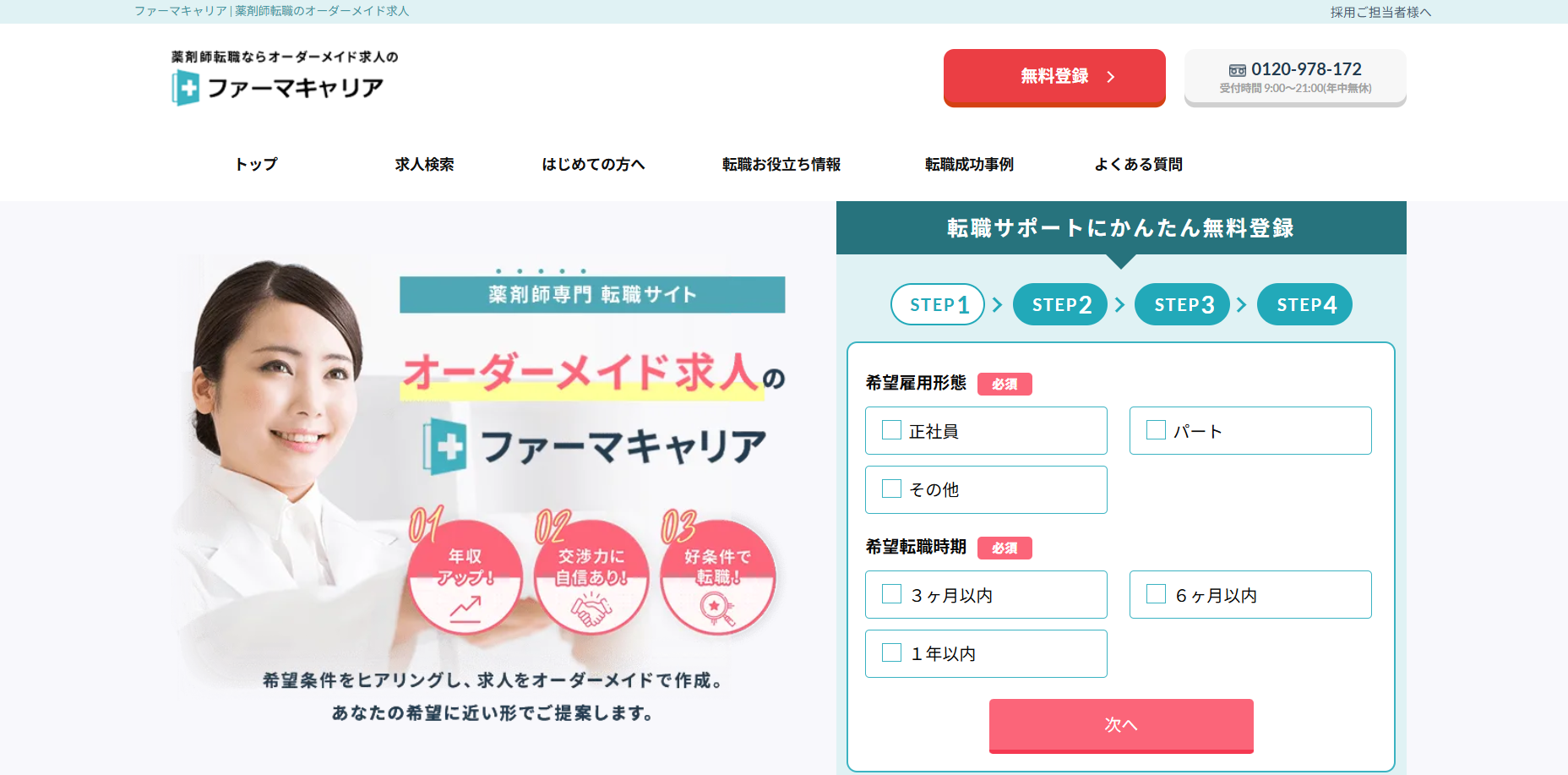Select the STEP2 indicator pill

pyautogui.click(x=1060, y=304)
